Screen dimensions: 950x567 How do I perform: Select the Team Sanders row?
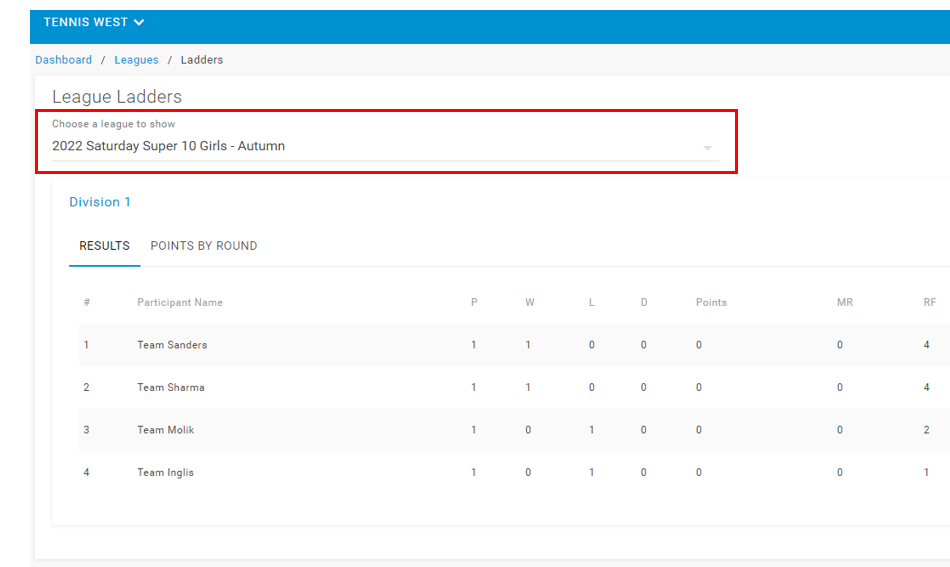(x=514, y=345)
